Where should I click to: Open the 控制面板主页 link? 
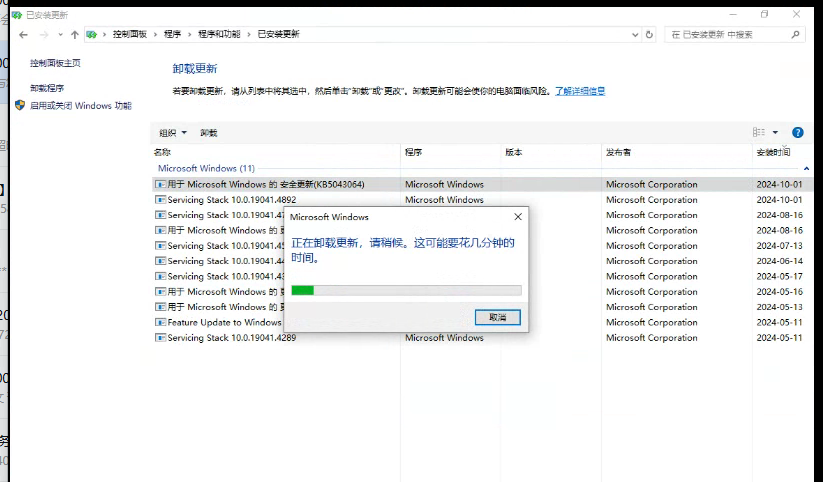55,63
